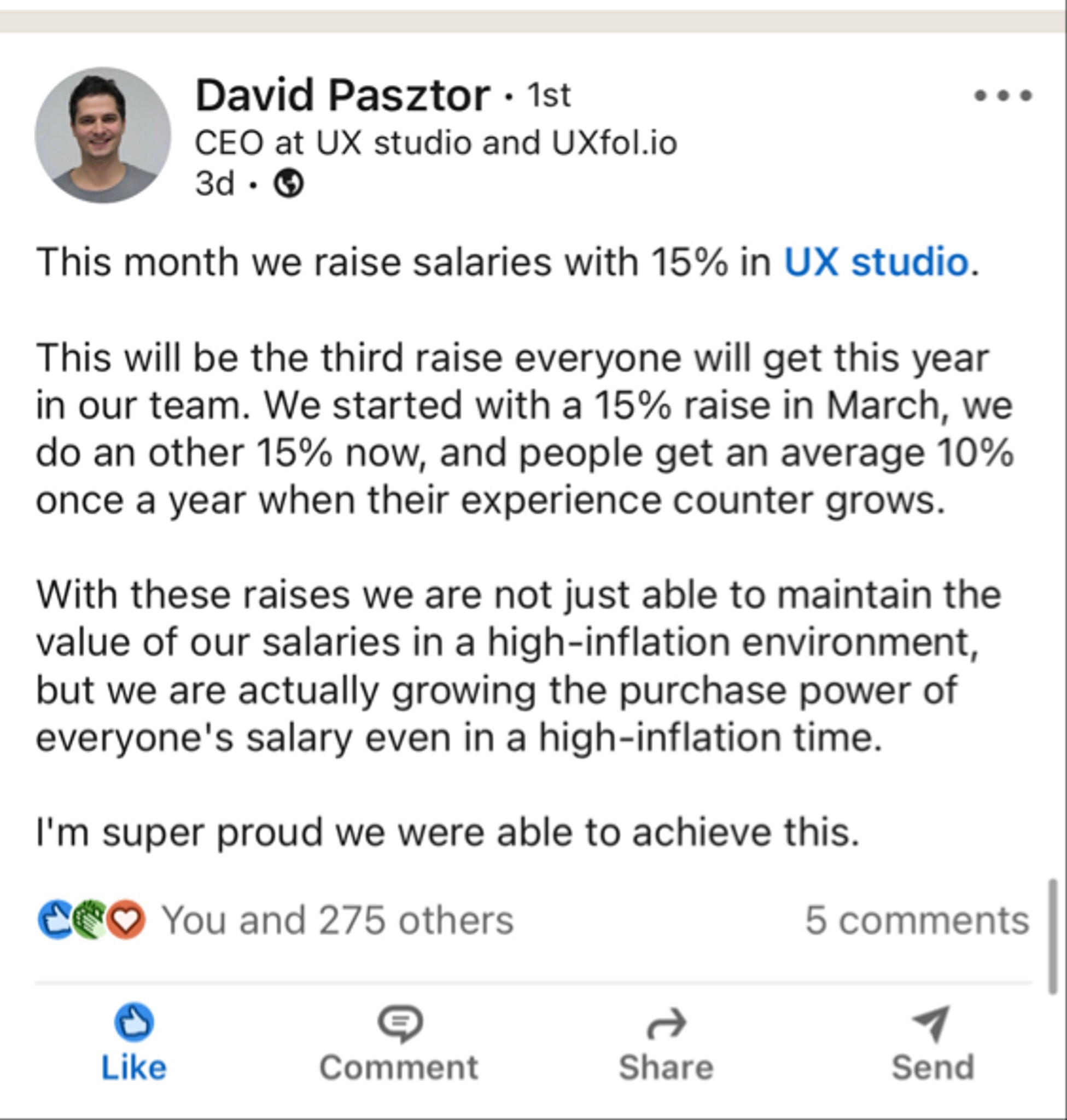Click the Share curved arrow icon
Screen dimensions: 1067x1120
pos(667,1023)
